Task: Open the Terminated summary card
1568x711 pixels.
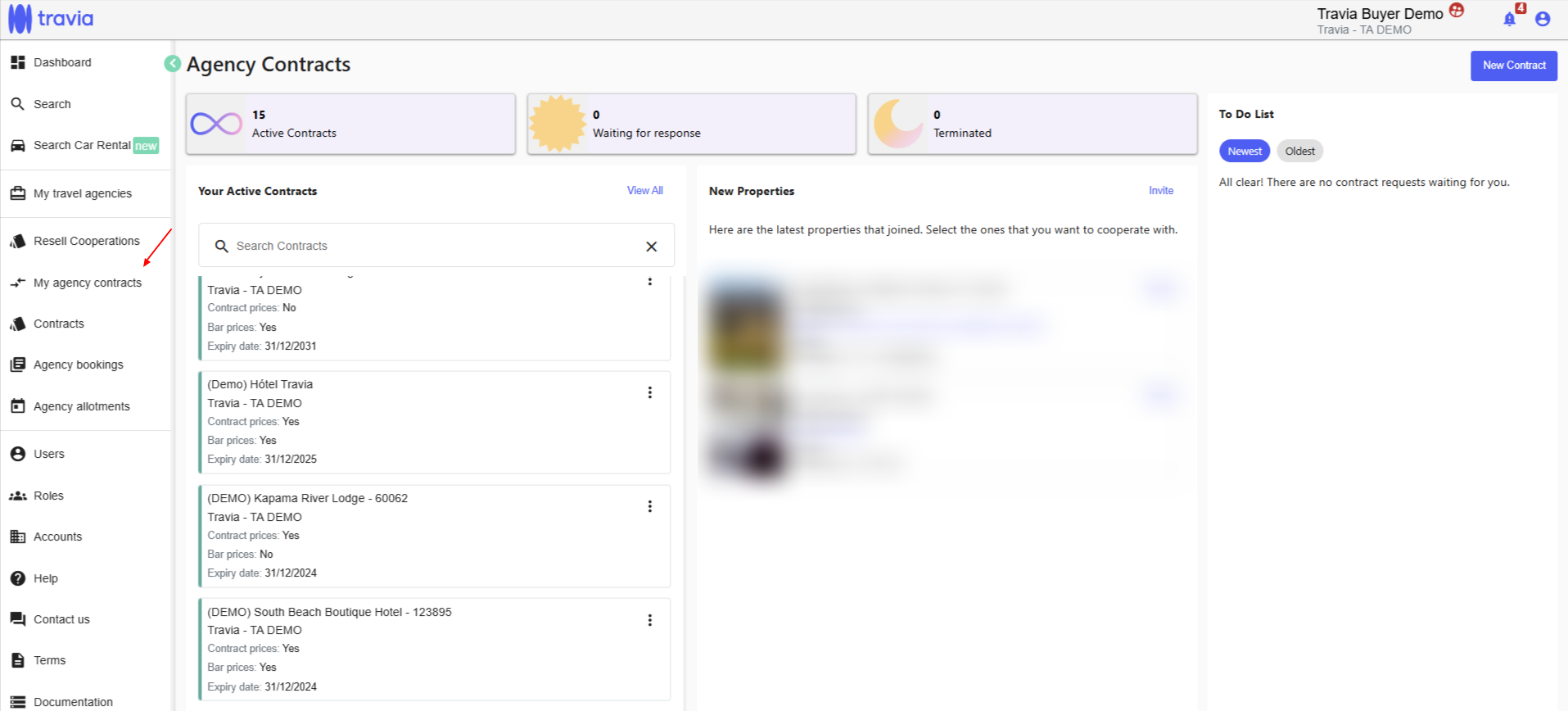Action: 1033,124
